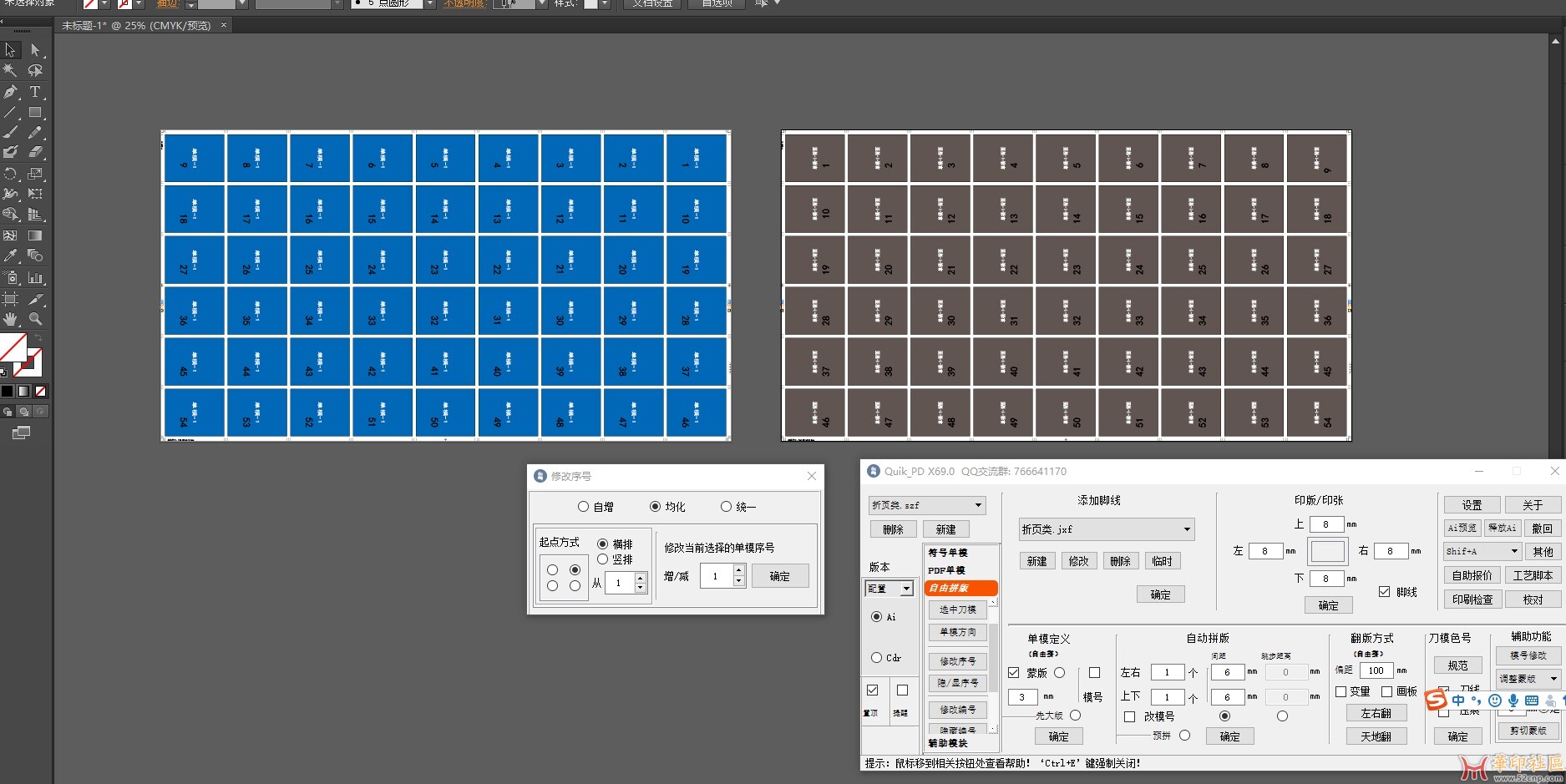Open the 折页类.szf dropdown
The width and height of the screenshot is (1566, 784).
[927, 505]
